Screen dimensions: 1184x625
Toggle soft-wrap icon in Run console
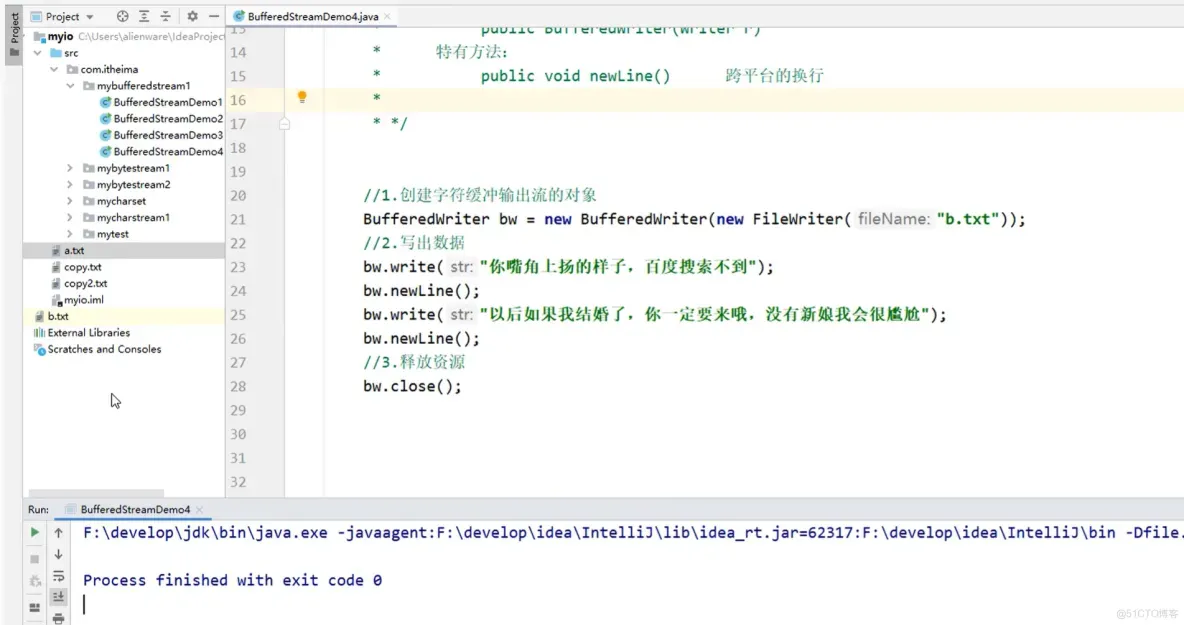pos(58,577)
